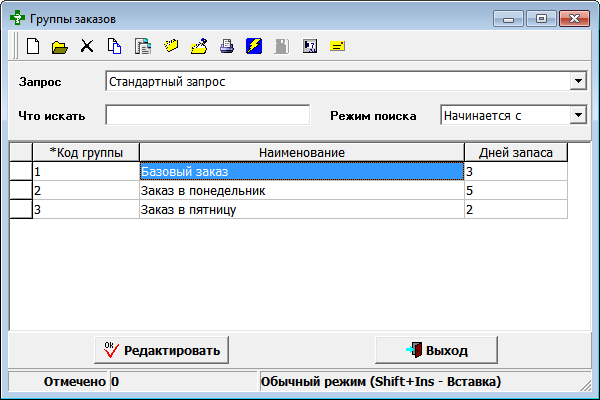Click the new record blank page icon
This screenshot has height=400, width=600.
(x=33, y=46)
